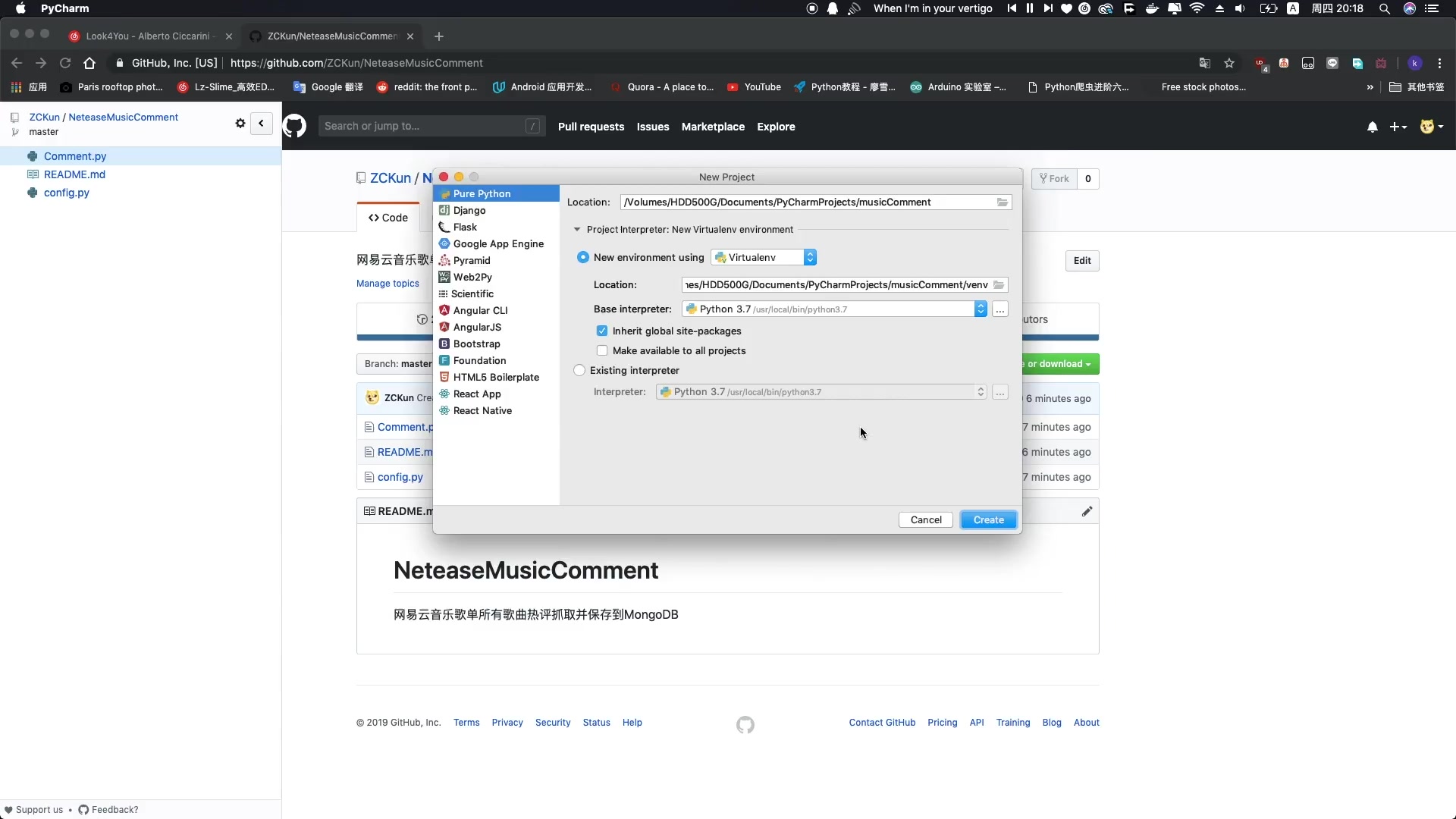Open Explore in GitHub header
The height and width of the screenshot is (819, 1456).
776,127
